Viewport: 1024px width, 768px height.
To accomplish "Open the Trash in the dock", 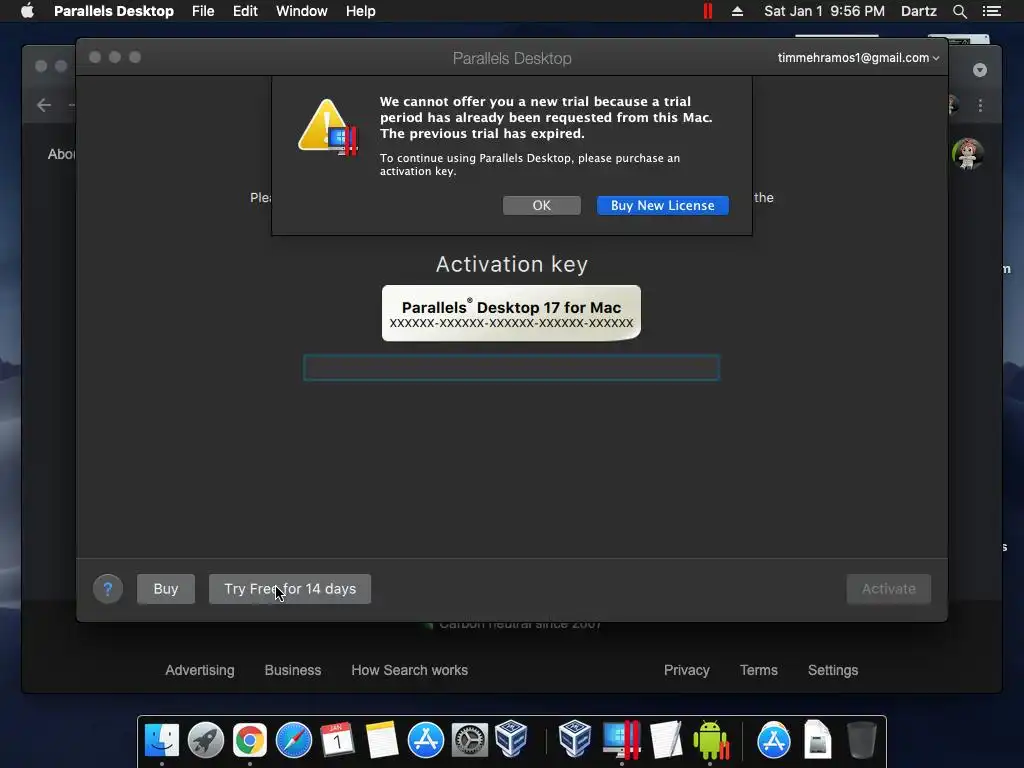I will (x=861, y=740).
